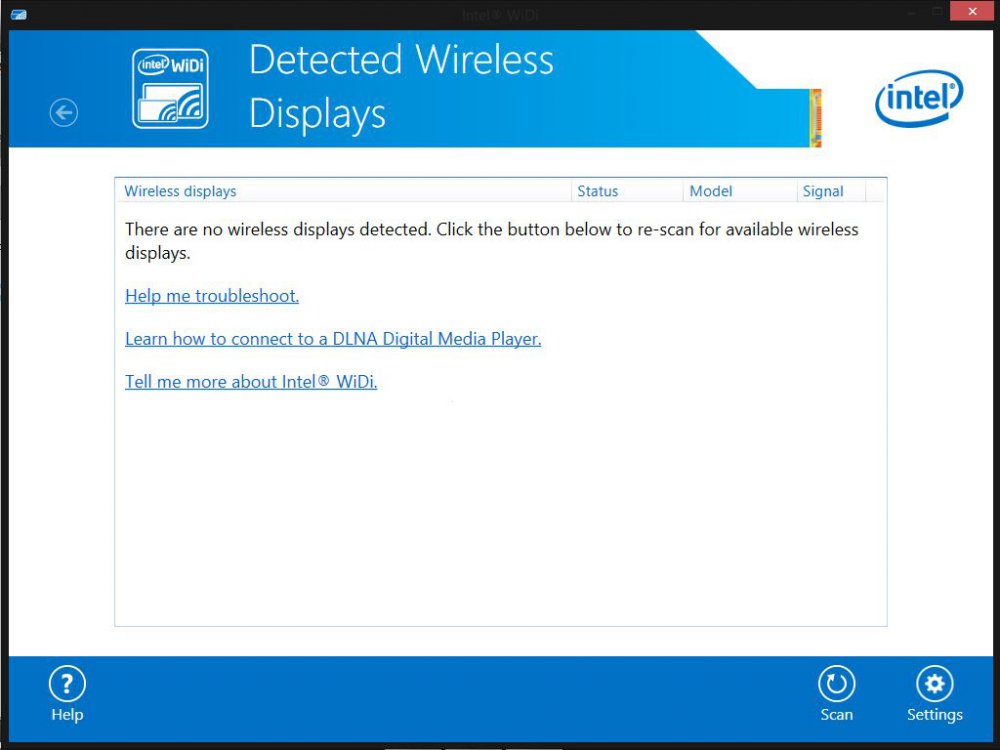Click the Intel WiDi logo icon
Image resolution: width=1000 pixels, height=750 pixels.
point(171,89)
